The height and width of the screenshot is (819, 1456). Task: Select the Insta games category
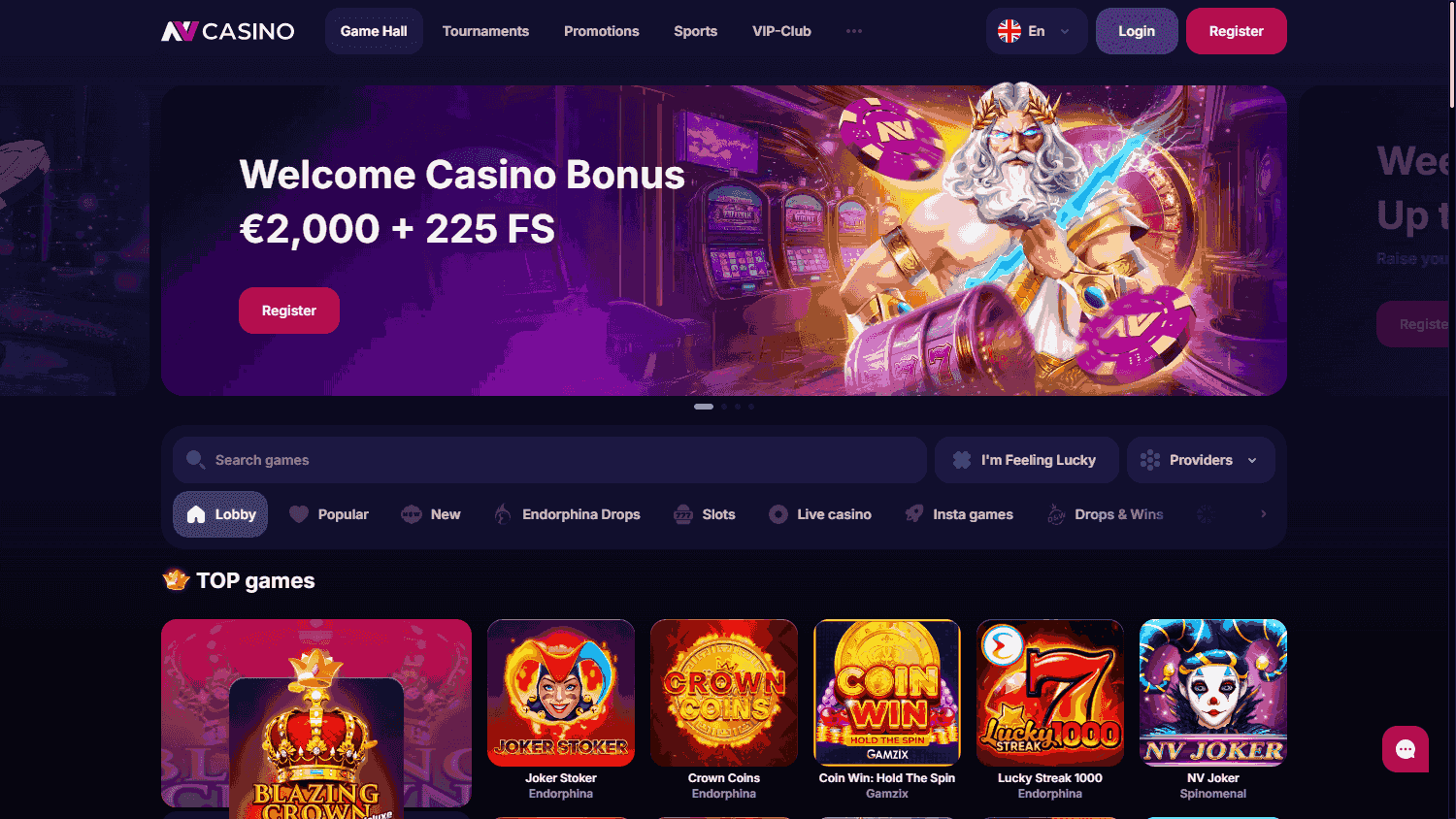pyautogui.click(x=959, y=514)
